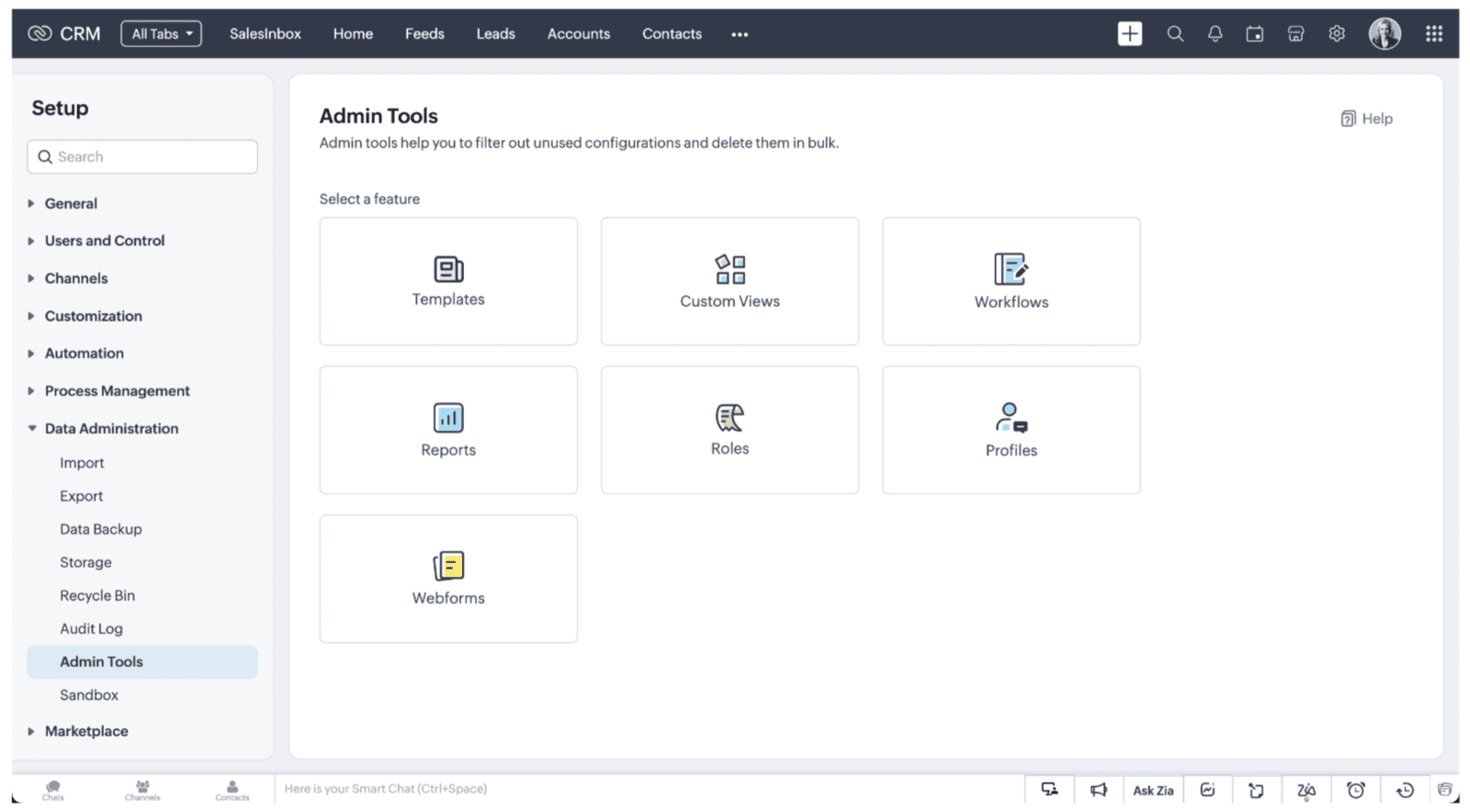Viewport: 1470px width, 812px height.
Task: Open the Help link
Action: [1366, 118]
